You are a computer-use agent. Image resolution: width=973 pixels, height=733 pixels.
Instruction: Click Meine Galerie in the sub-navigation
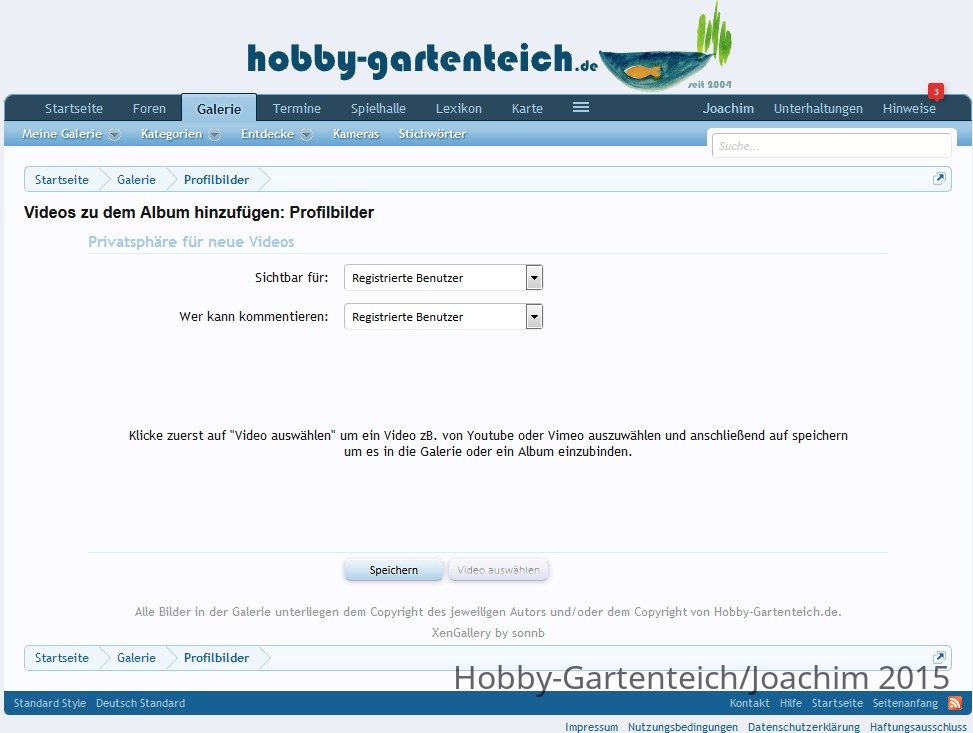(61, 133)
